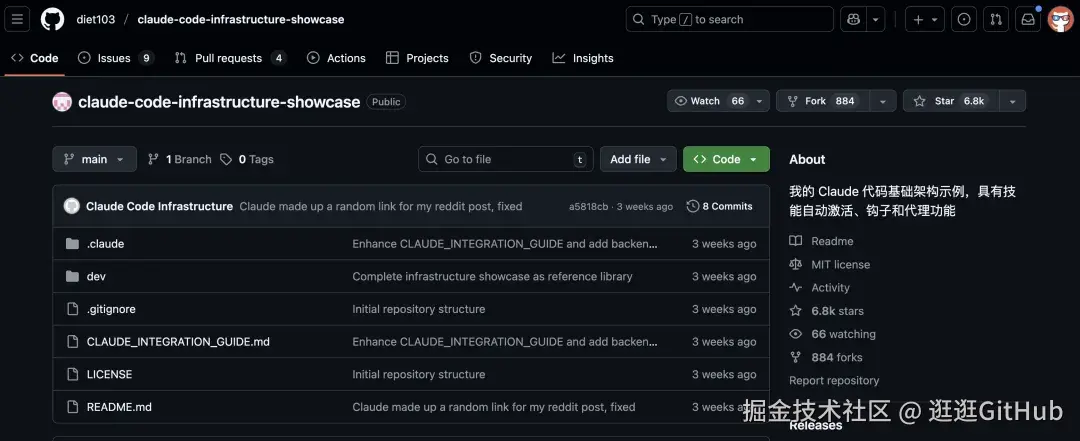Click the Report repository link

coord(834,380)
